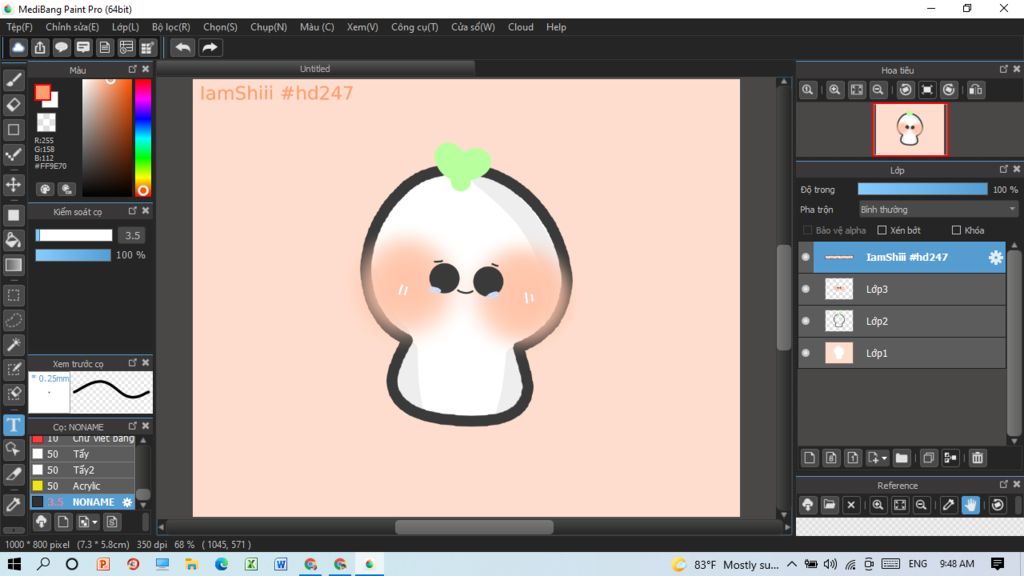This screenshot has width=1024, height=576.
Task: Select the Gradient tool
Action: 14,265
